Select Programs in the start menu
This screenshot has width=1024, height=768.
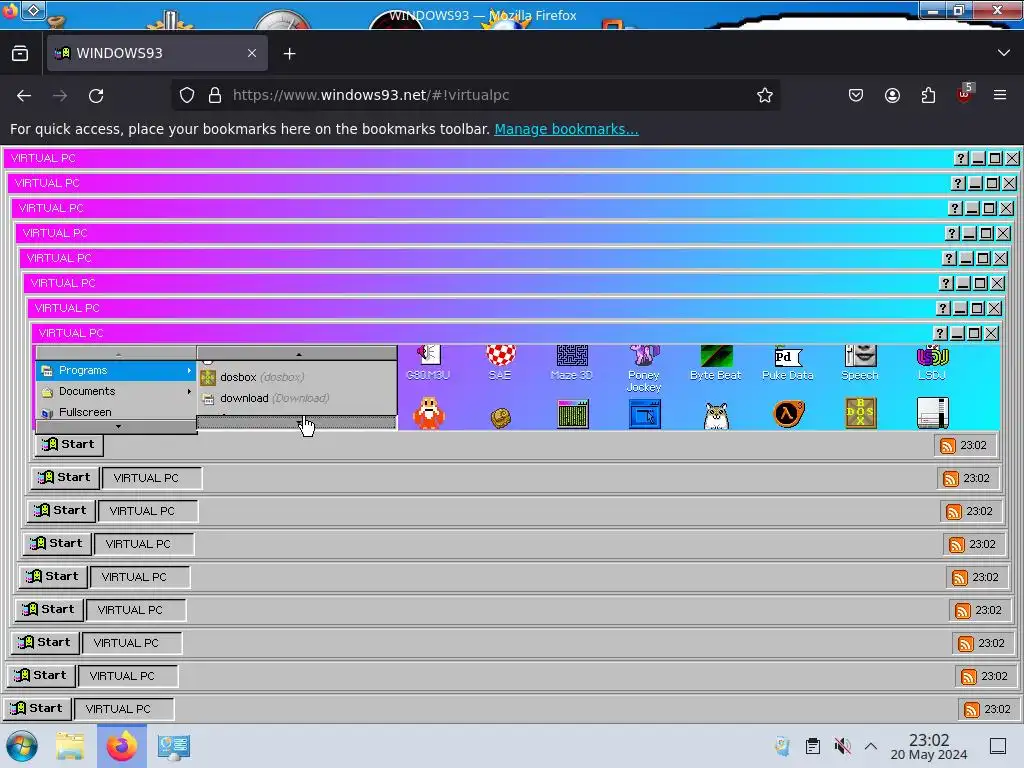click(x=116, y=370)
